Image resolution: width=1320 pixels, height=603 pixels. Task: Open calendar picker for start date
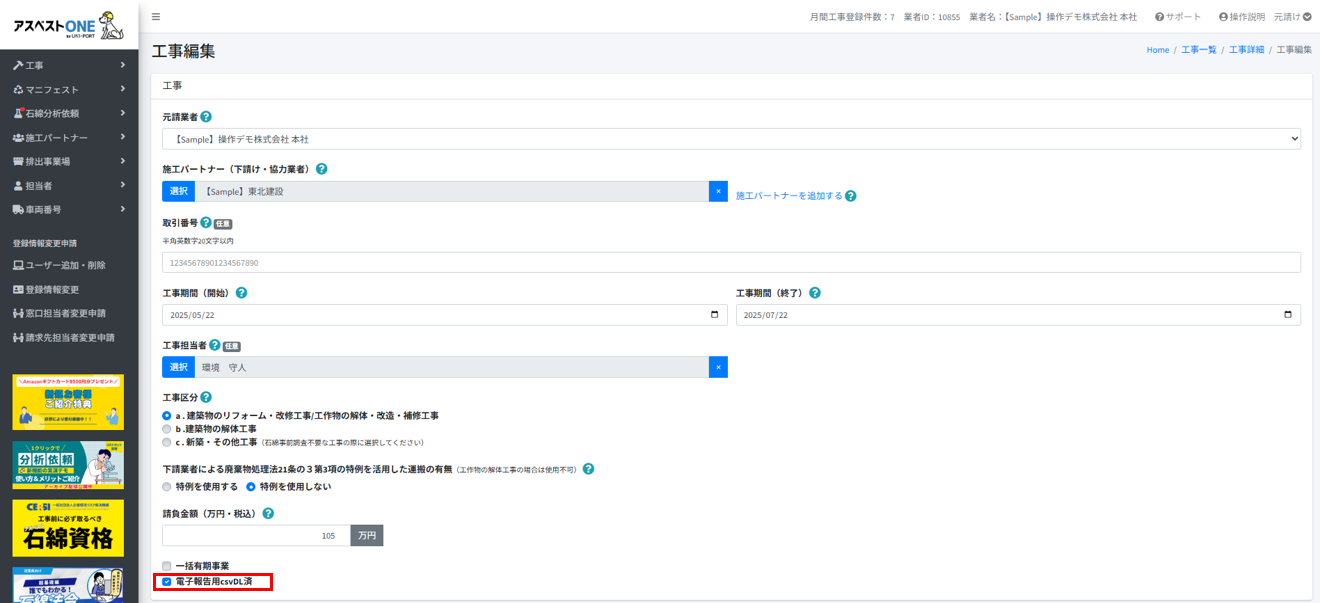(714, 315)
